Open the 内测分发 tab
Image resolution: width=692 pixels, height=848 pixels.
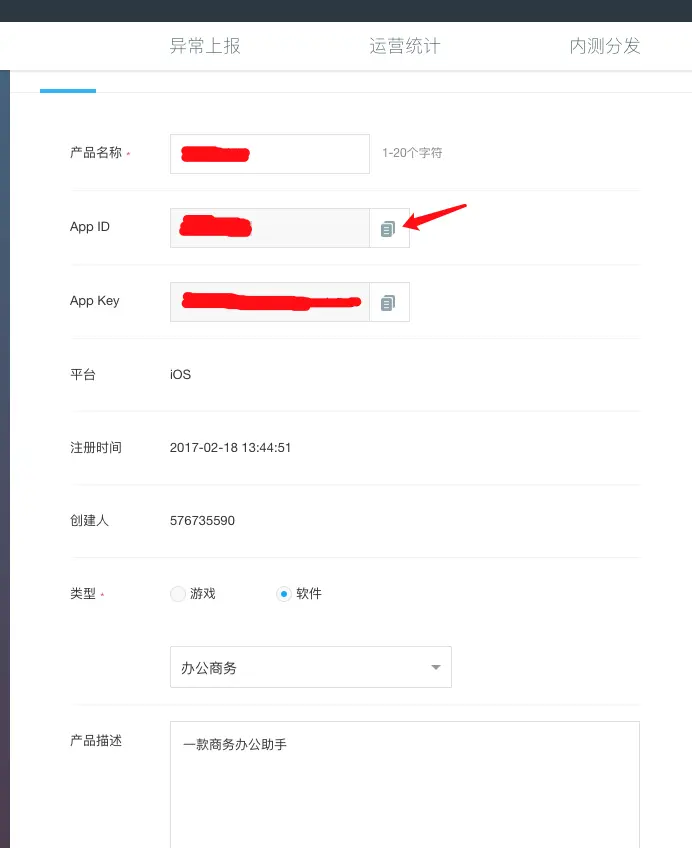point(605,46)
